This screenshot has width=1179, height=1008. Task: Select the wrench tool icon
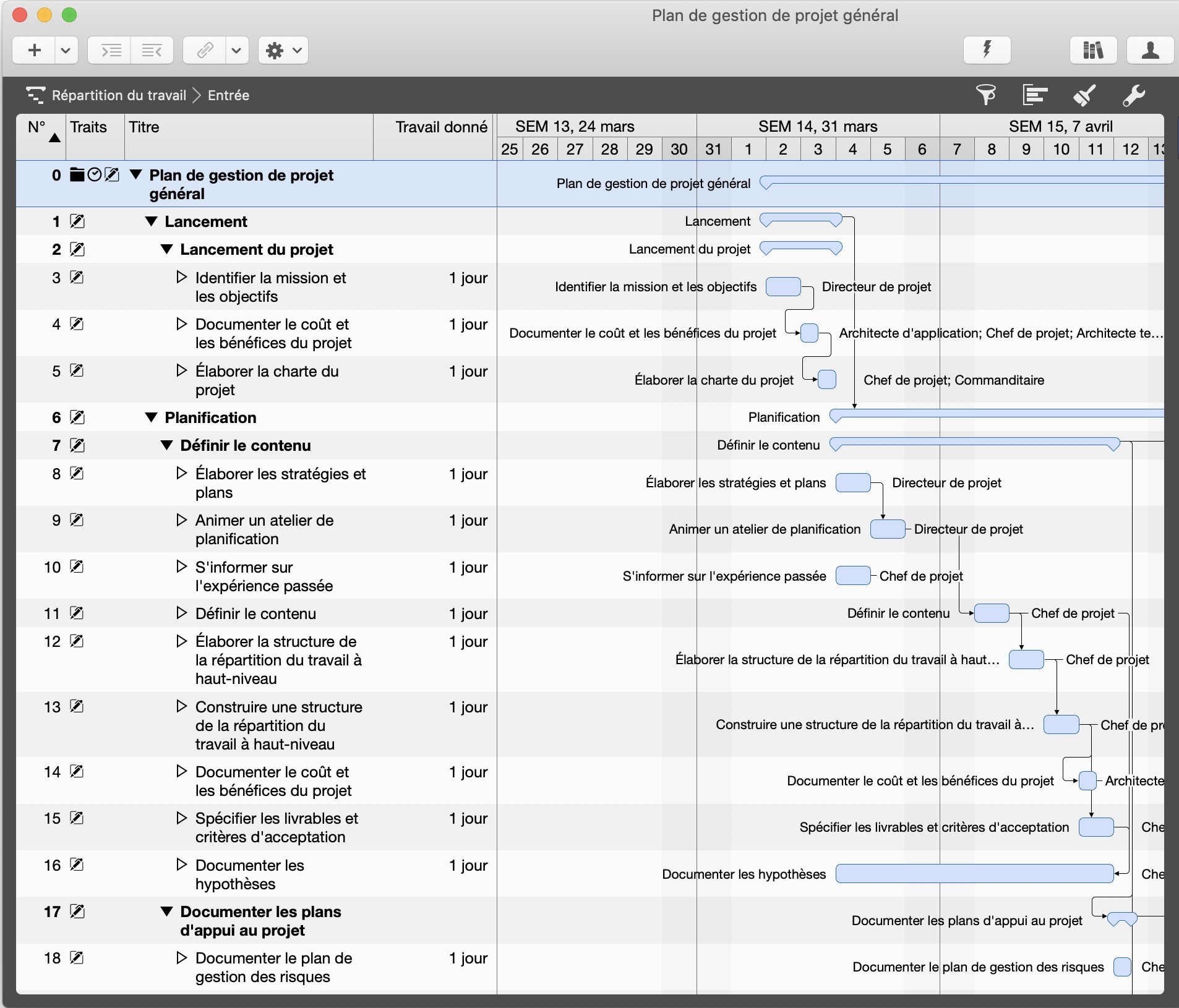pyautogui.click(x=1134, y=96)
